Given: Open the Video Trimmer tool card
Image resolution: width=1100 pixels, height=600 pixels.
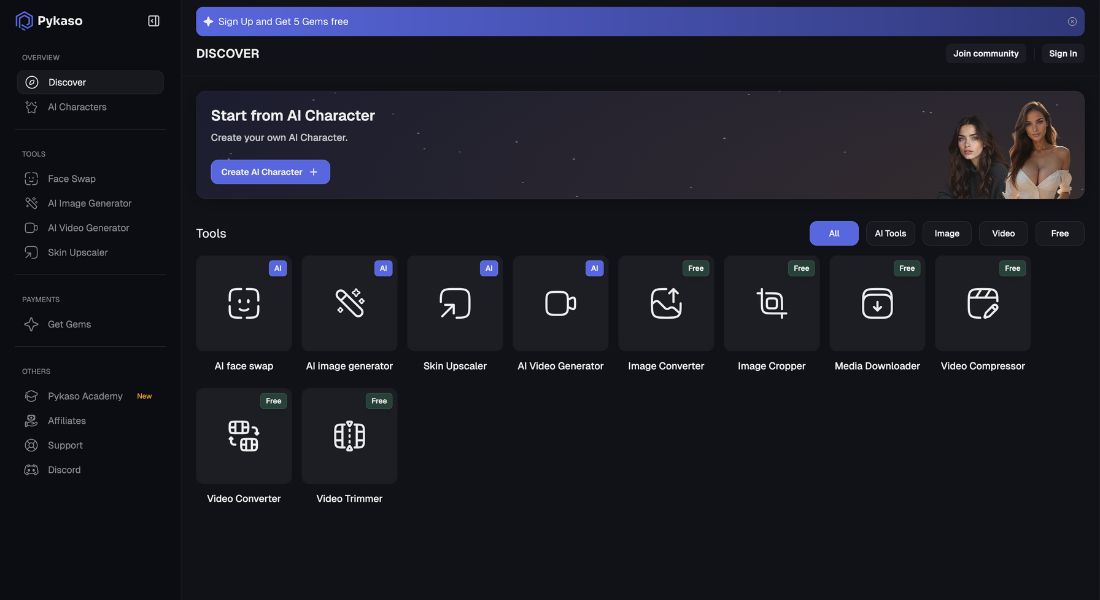Looking at the screenshot, I should [349, 436].
